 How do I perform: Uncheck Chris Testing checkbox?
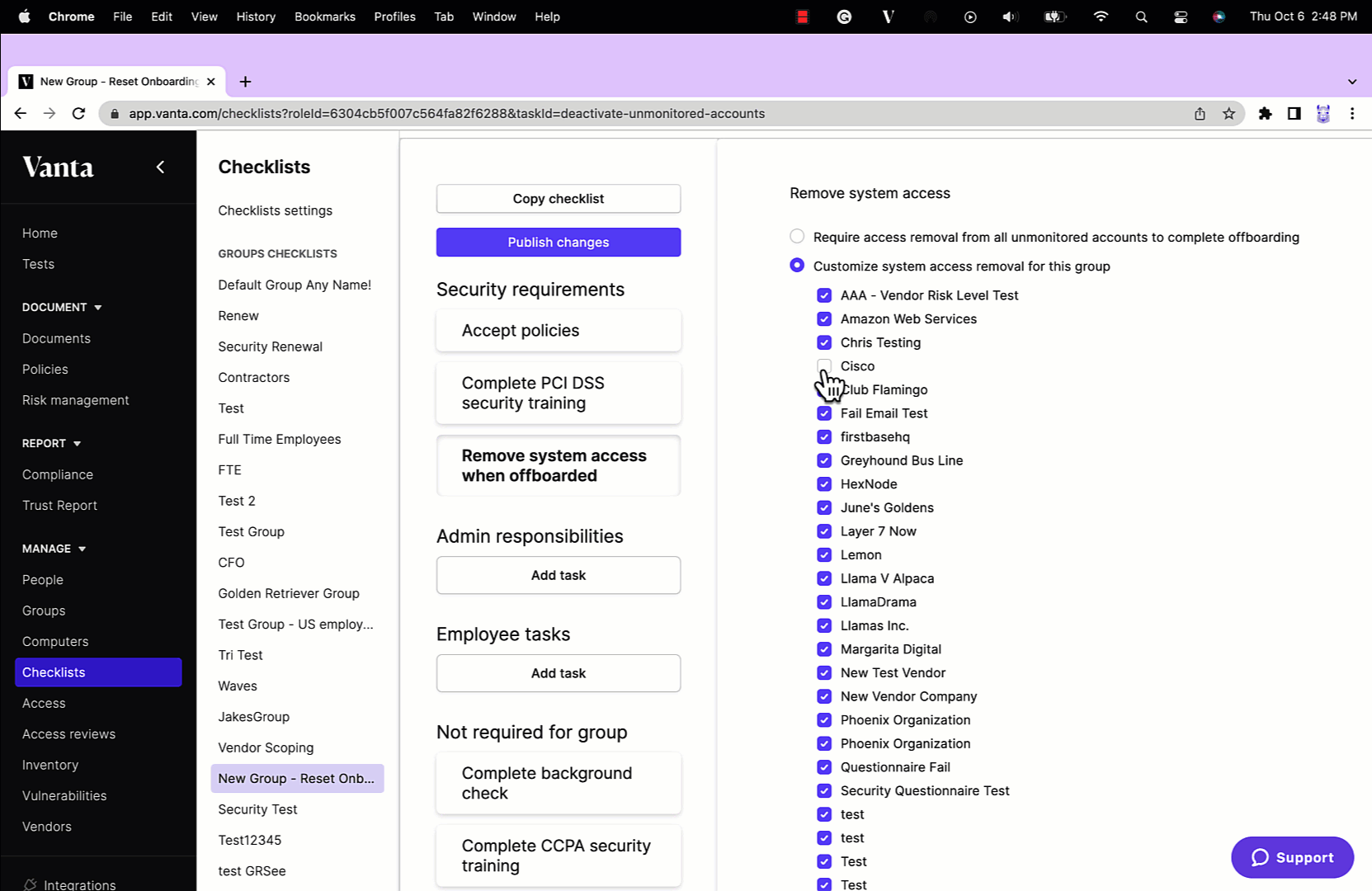[x=824, y=342]
